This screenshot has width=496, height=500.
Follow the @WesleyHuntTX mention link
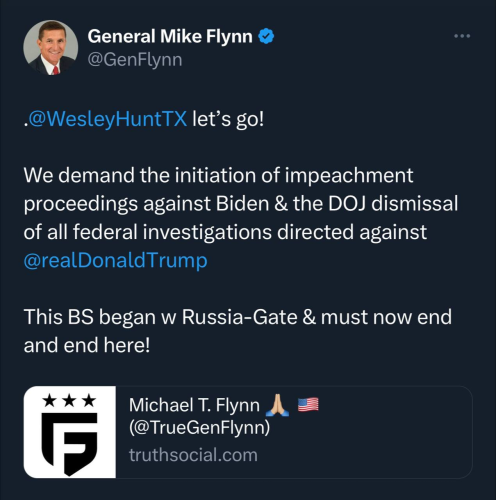(x=107, y=119)
